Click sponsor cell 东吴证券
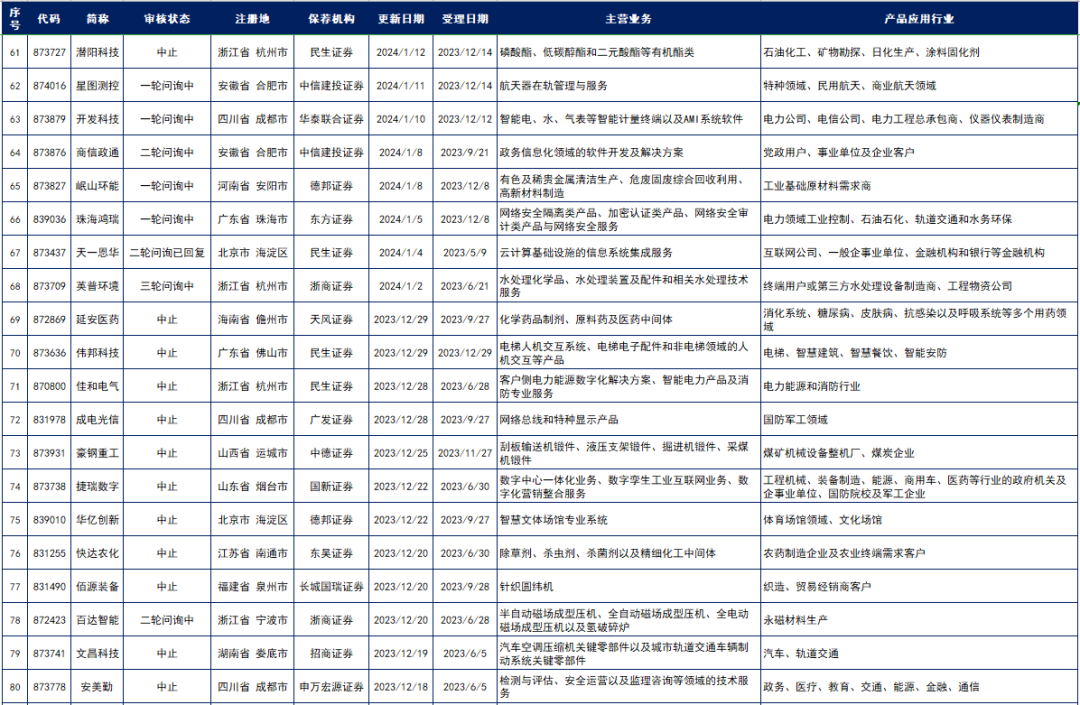Image resolution: width=1080 pixels, height=705 pixels. pos(331,553)
